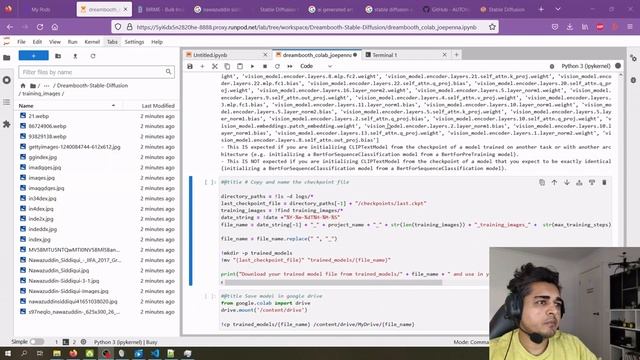Select the file 21.webp

39,116
